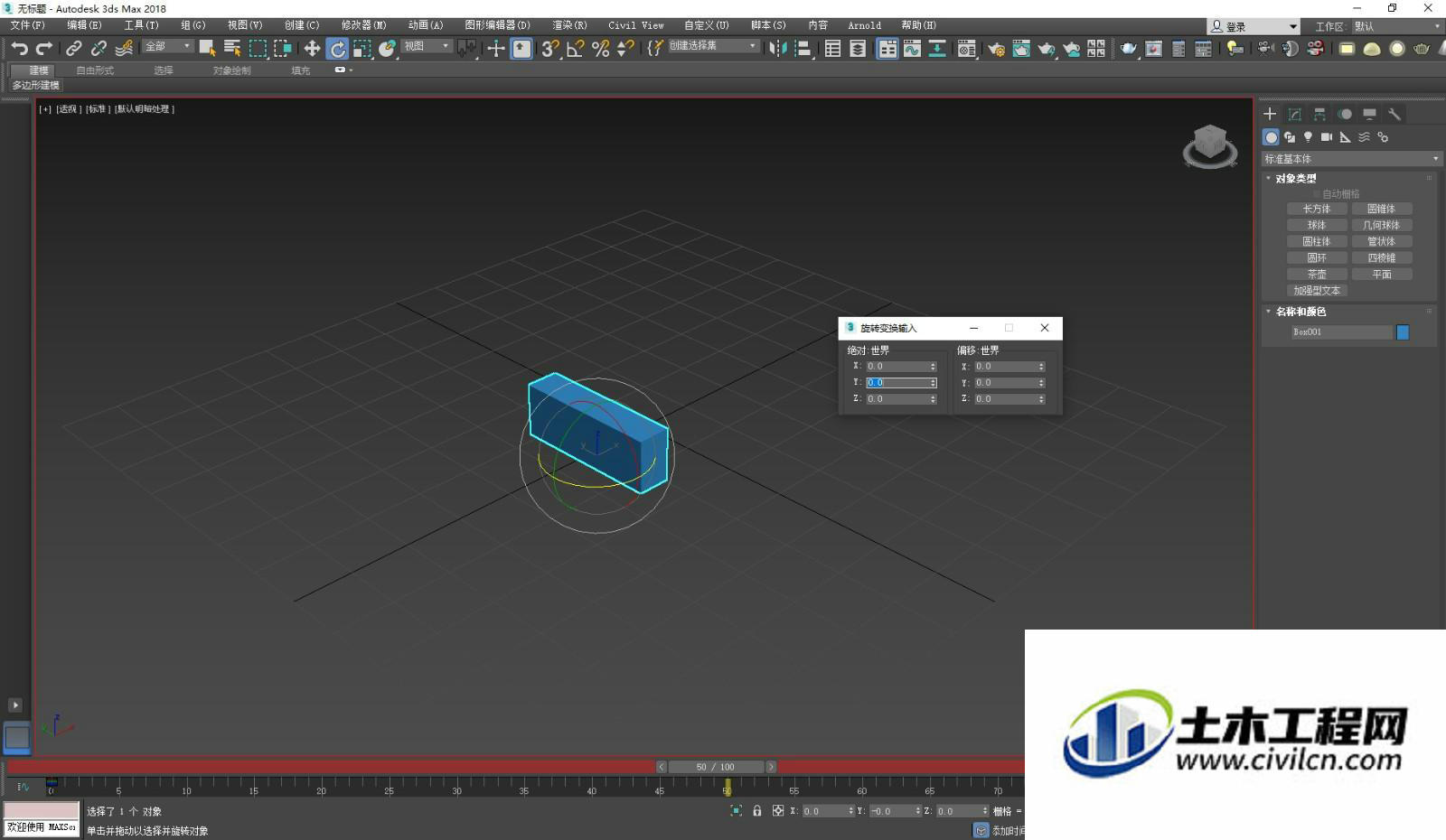Screen dimensions: 1446x840
Task: Open the 编辑(E) menu
Action: [84, 25]
